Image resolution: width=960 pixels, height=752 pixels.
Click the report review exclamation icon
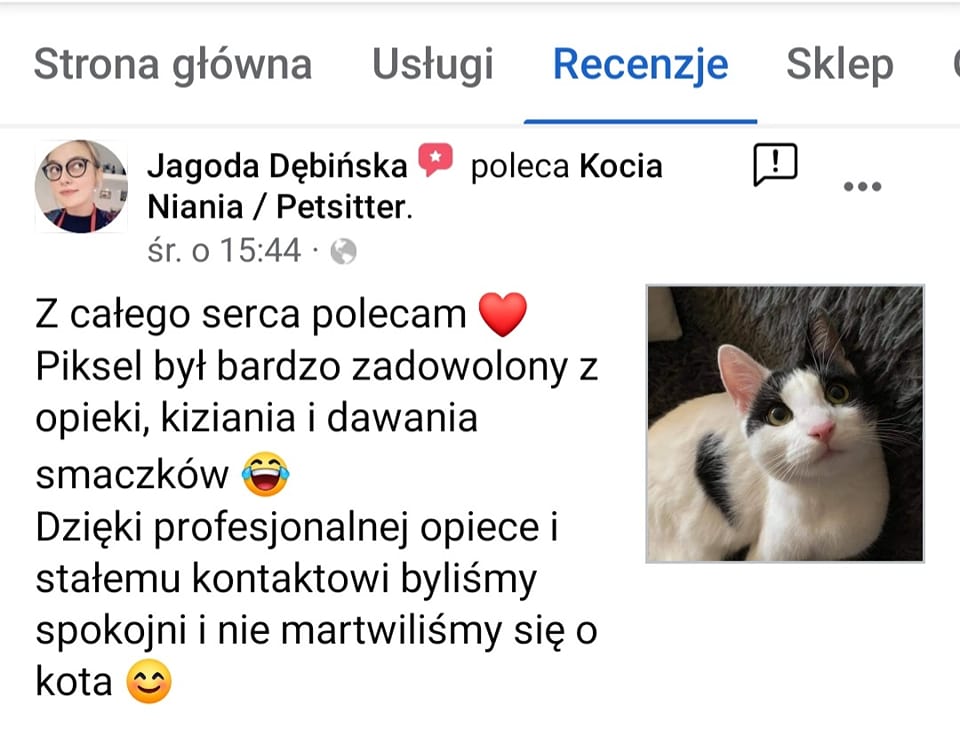point(775,164)
